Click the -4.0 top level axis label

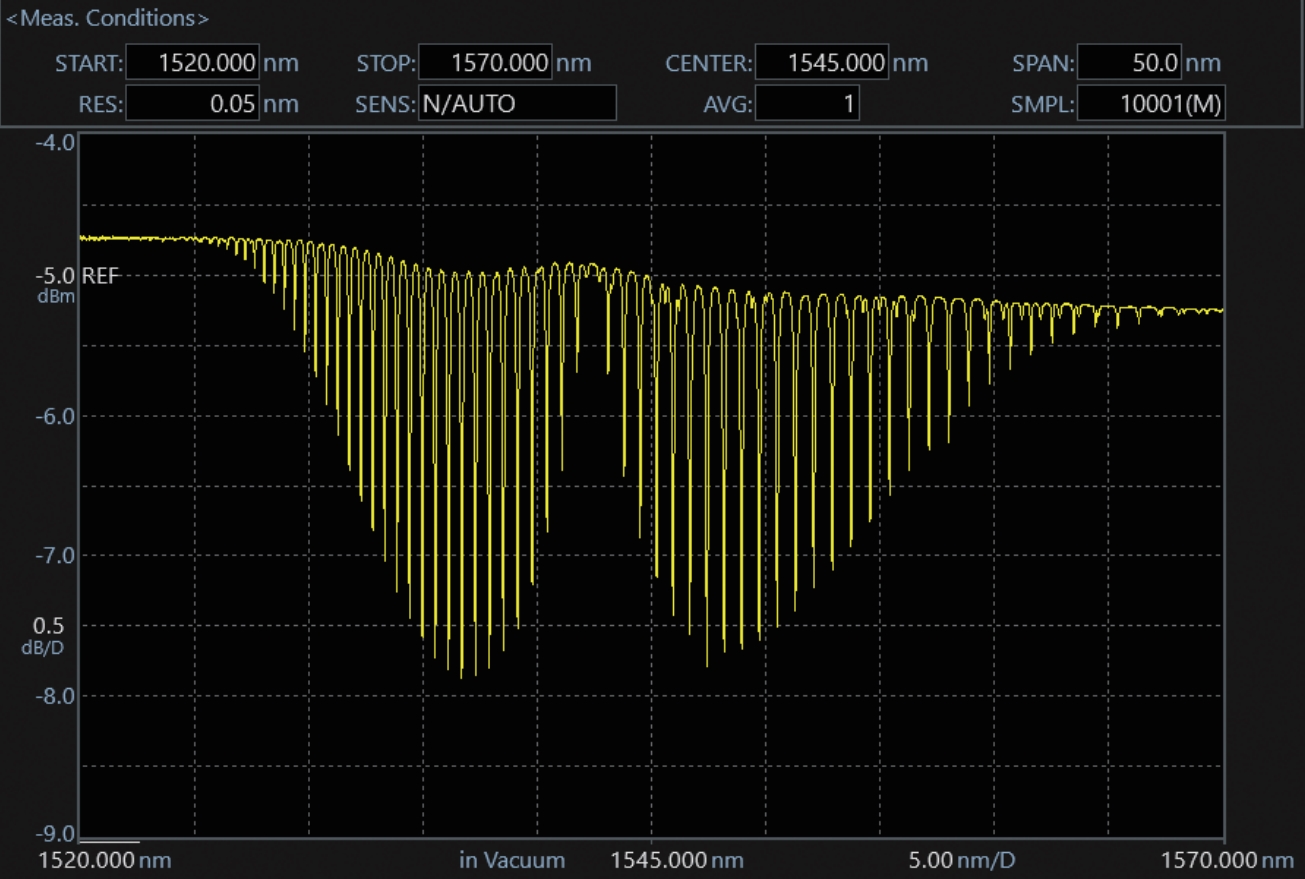54,142
